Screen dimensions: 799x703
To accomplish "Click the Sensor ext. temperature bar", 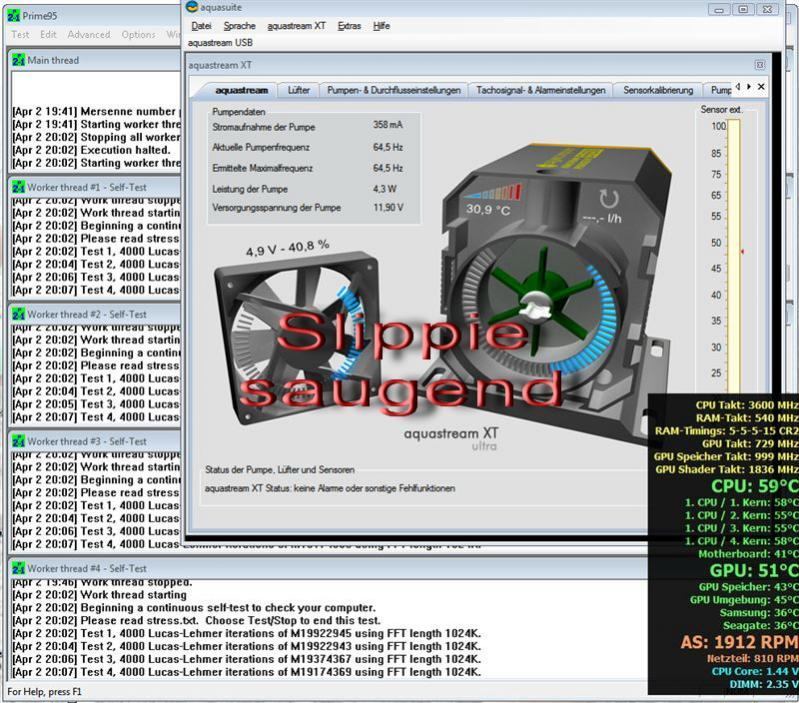I will click(734, 255).
